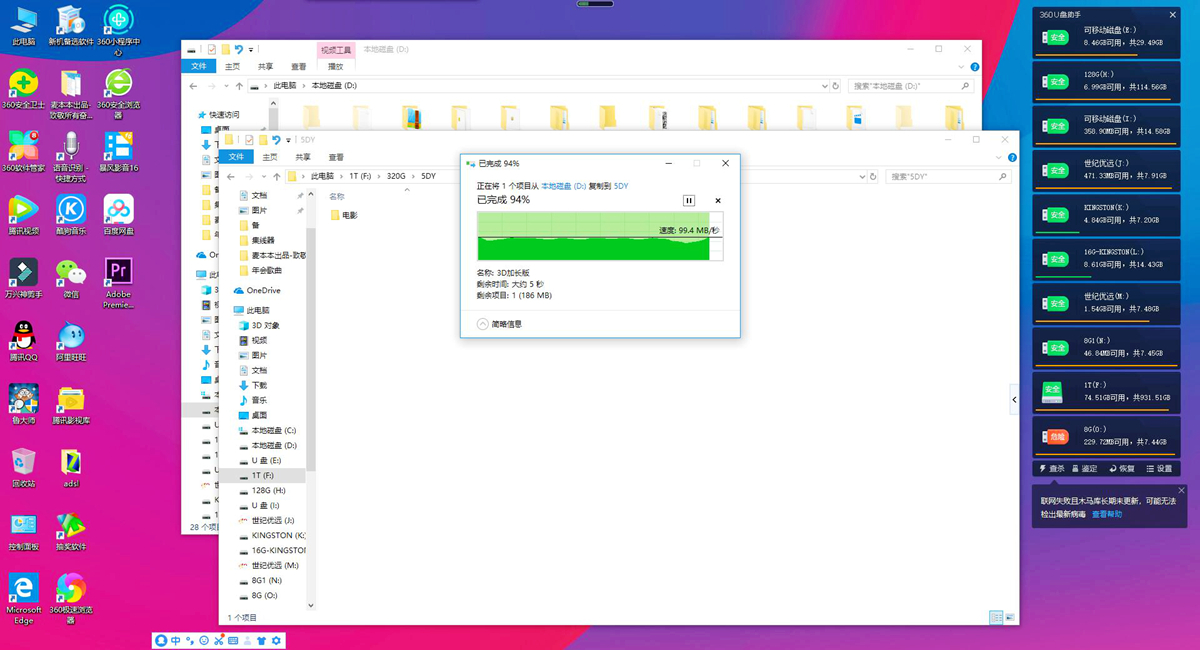Open the 回收站 recycle bin icon
Viewport: 1200px width, 650px height.
pyautogui.click(x=23, y=467)
